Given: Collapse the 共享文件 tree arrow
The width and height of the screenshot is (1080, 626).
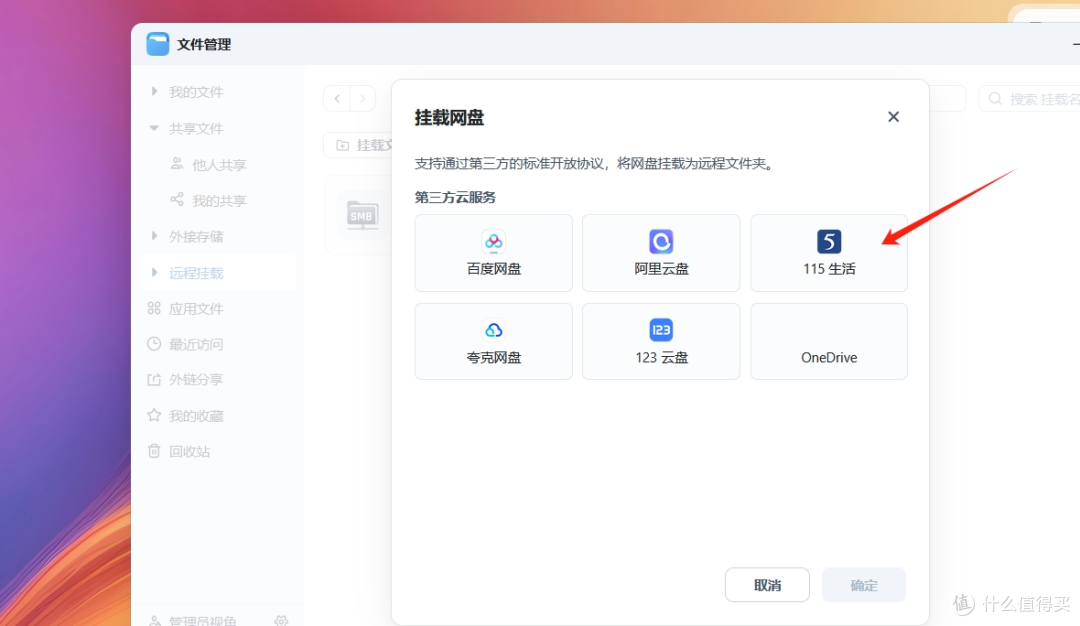Looking at the screenshot, I should pos(154,128).
